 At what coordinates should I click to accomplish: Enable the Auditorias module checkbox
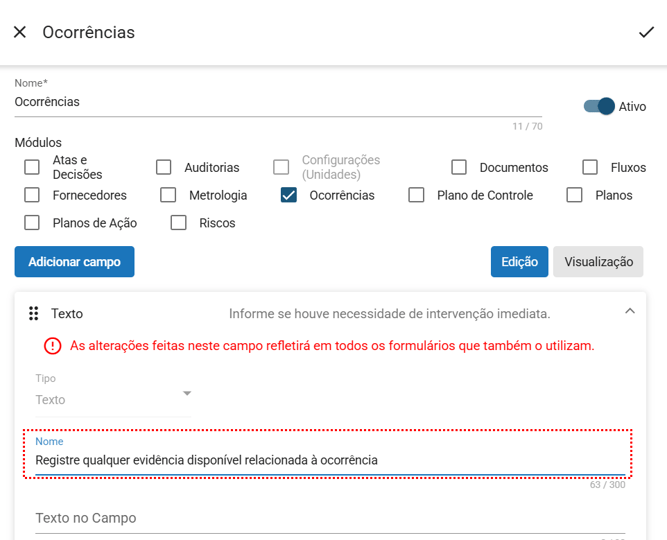164,167
